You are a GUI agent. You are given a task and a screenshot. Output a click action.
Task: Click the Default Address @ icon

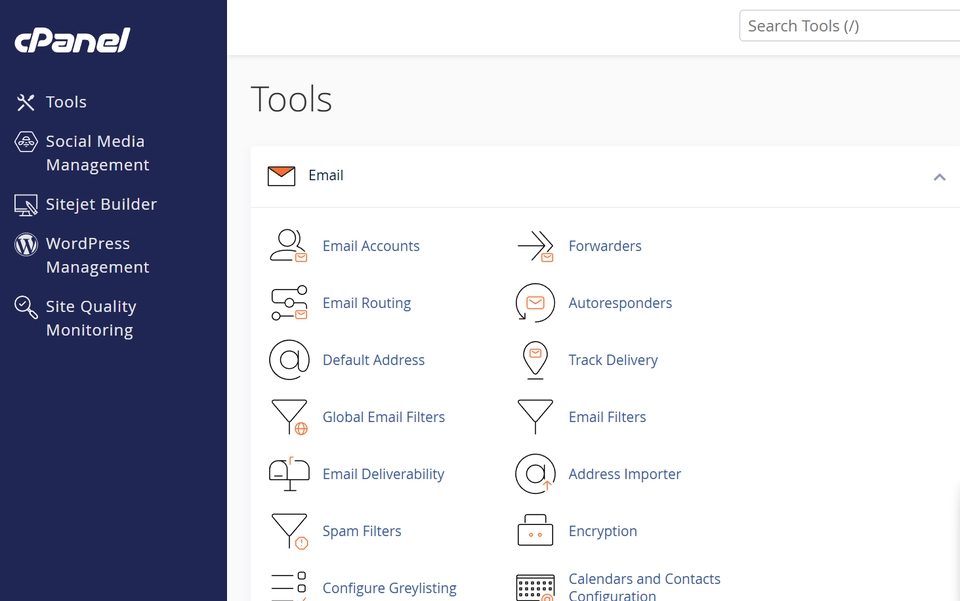pyautogui.click(x=289, y=360)
